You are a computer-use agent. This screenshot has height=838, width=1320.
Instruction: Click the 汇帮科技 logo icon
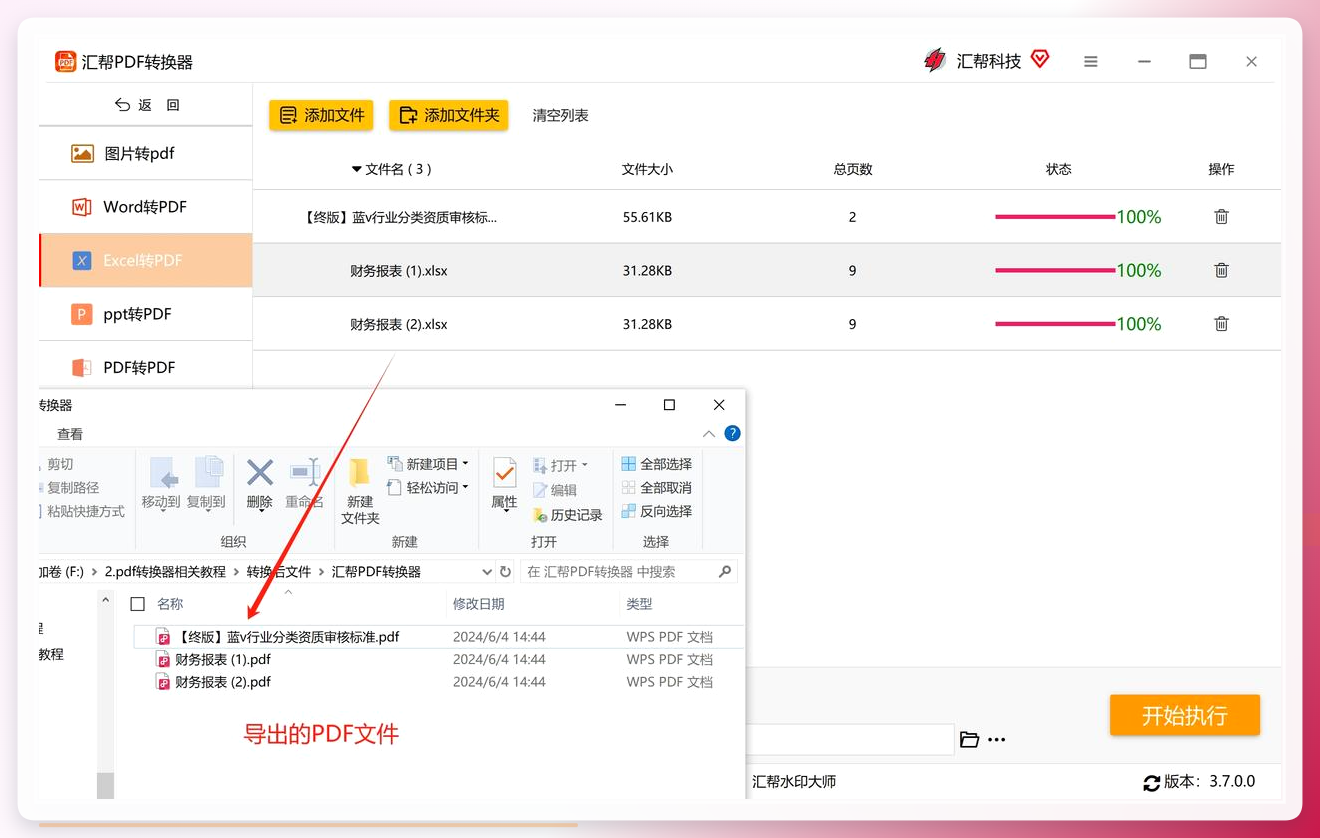935,61
